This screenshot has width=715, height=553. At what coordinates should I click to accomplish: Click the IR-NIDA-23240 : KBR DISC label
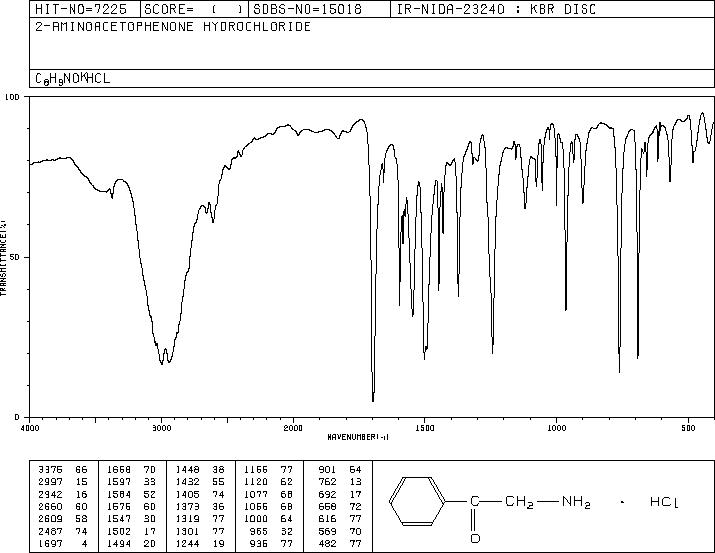point(496,9)
